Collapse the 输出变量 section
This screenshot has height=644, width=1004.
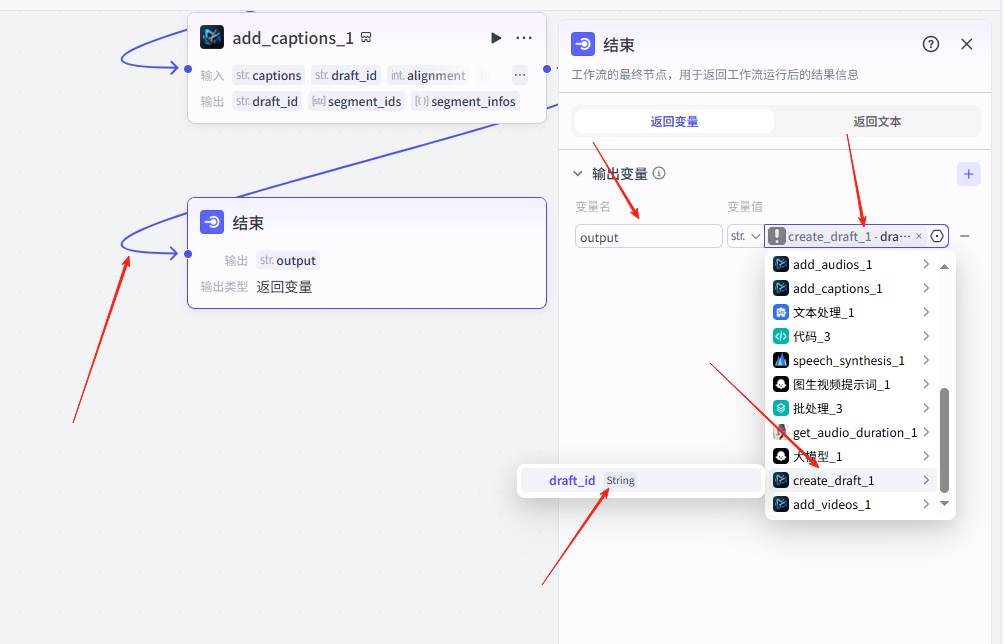[x=578, y=173]
